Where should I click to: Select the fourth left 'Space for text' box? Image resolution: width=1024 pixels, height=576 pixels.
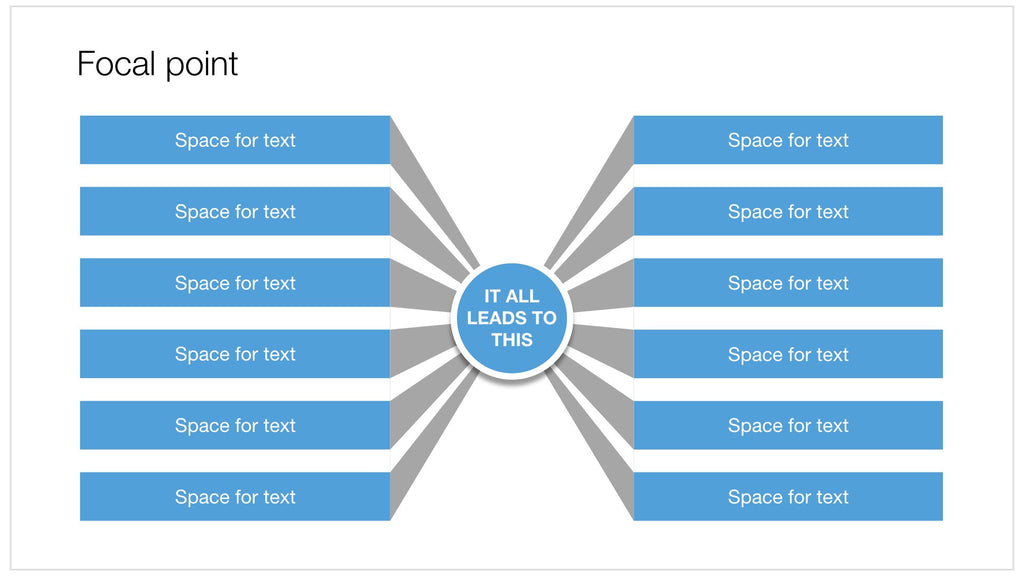point(235,354)
